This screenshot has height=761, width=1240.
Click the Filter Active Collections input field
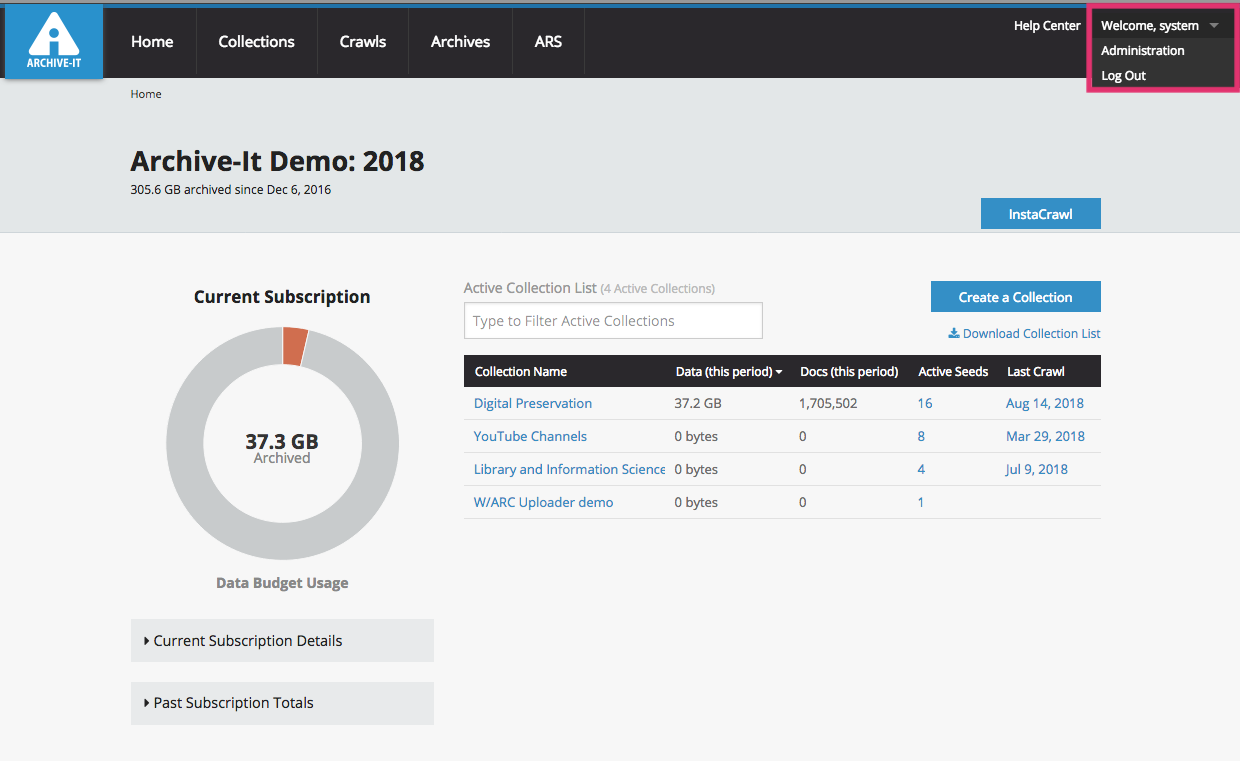pyautogui.click(x=613, y=321)
